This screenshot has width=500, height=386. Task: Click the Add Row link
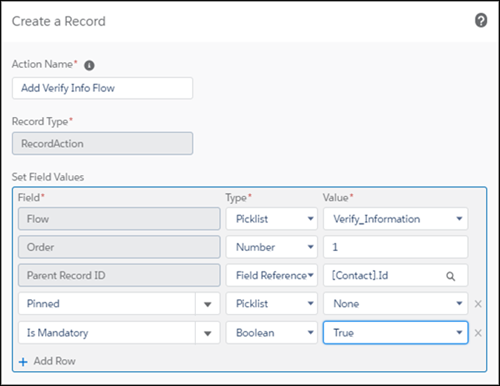pos(54,361)
